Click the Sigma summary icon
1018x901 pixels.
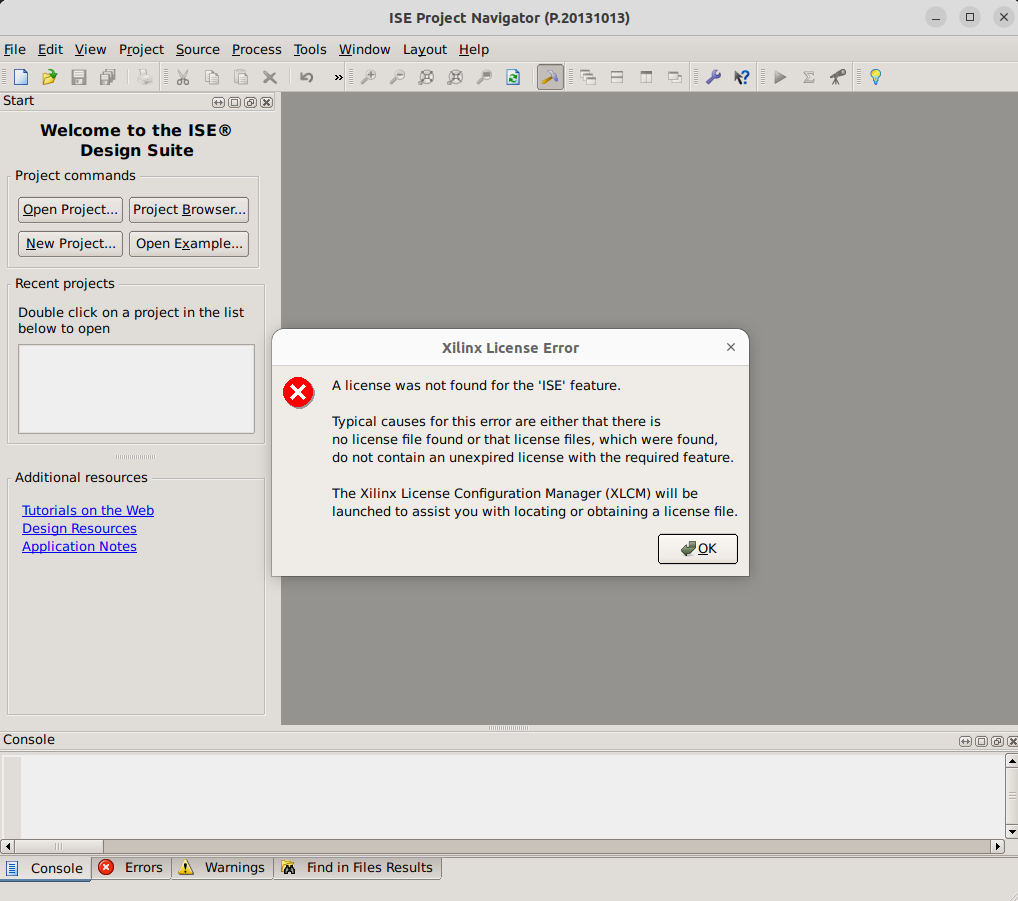pyautogui.click(x=809, y=77)
